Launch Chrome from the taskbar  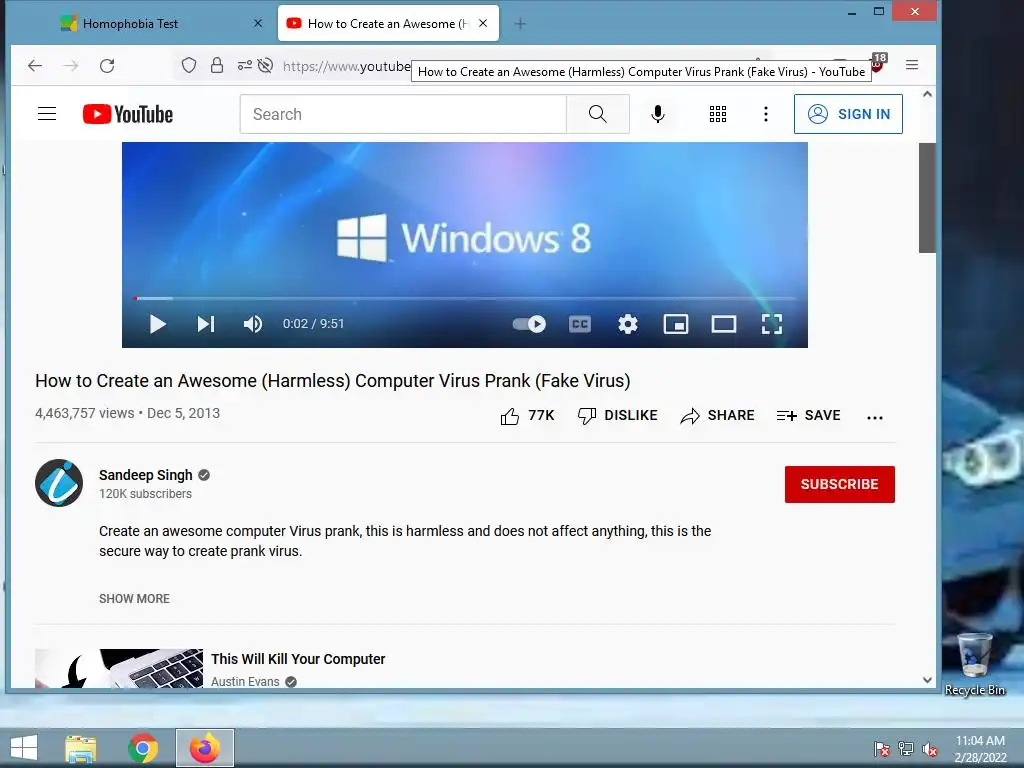143,748
